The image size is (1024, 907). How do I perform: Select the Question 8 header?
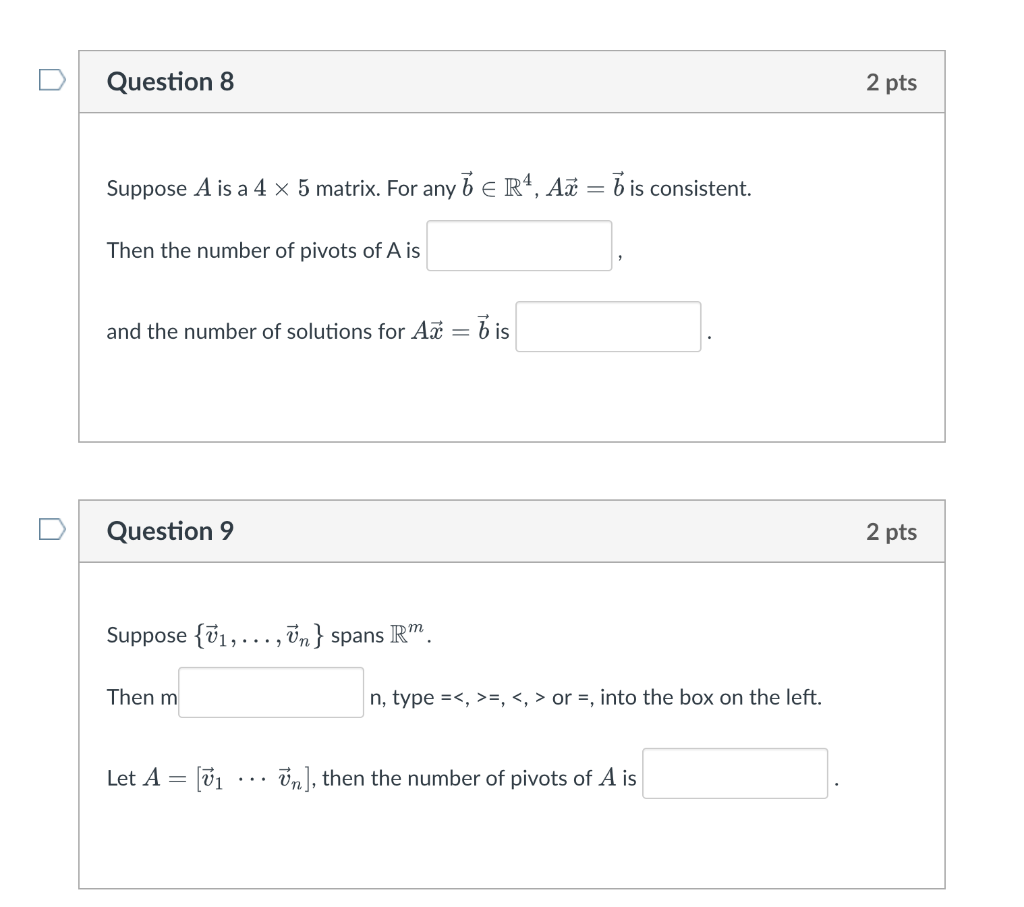click(170, 81)
